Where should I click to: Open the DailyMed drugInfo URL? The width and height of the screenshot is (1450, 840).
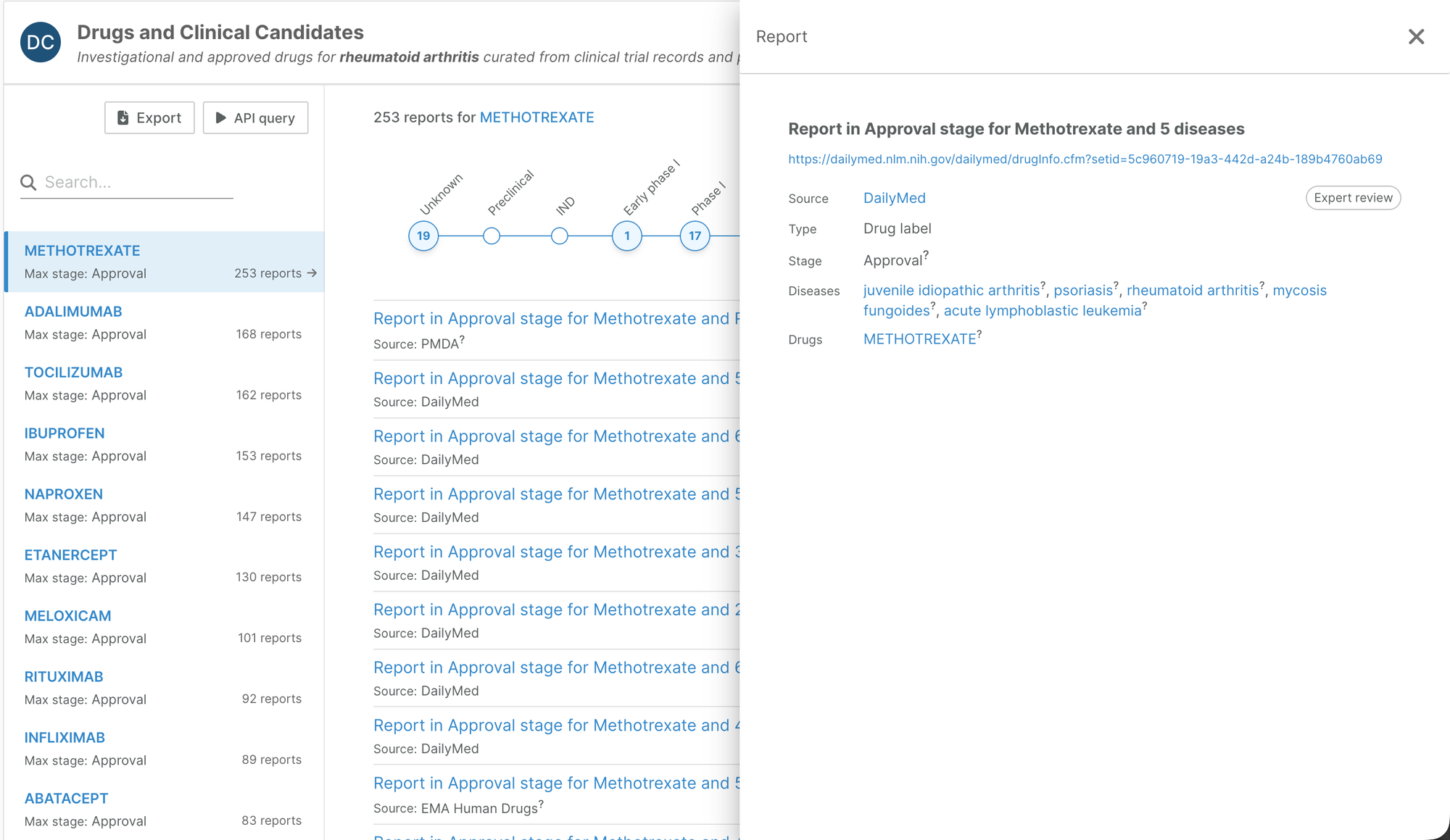tap(1085, 159)
